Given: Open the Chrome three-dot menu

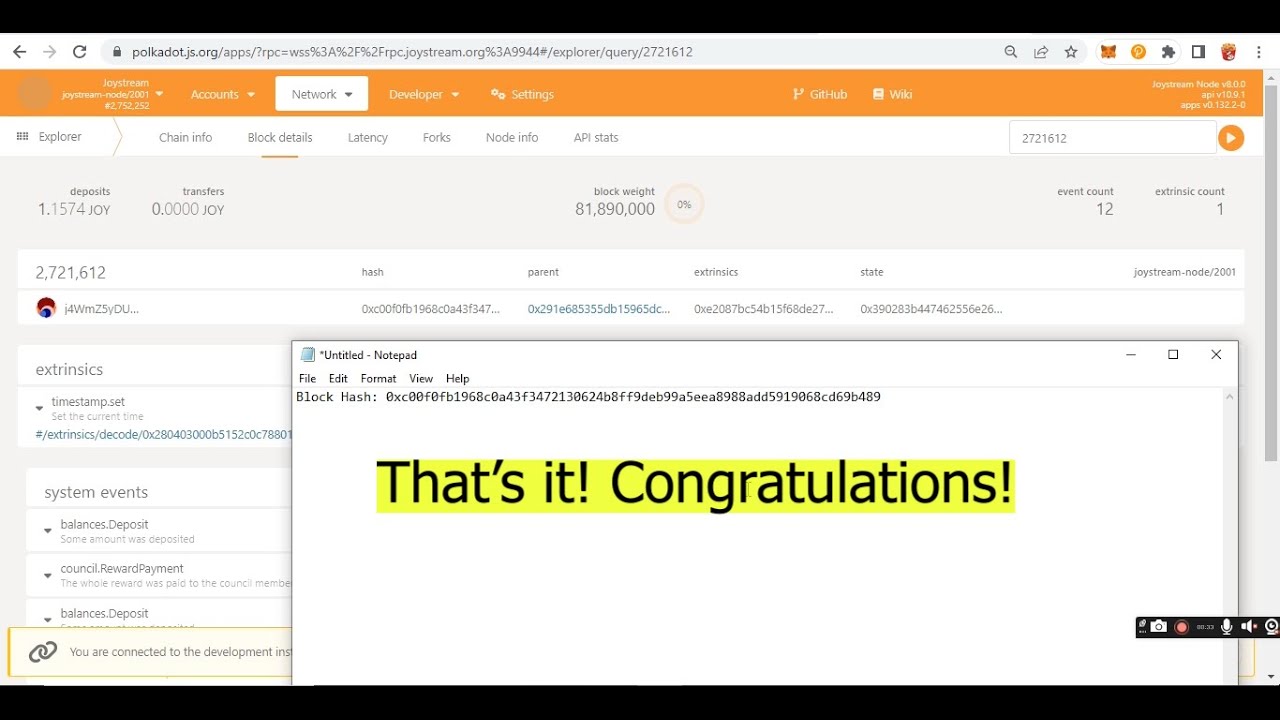Looking at the screenshot, I should [x=1258, y=52].
